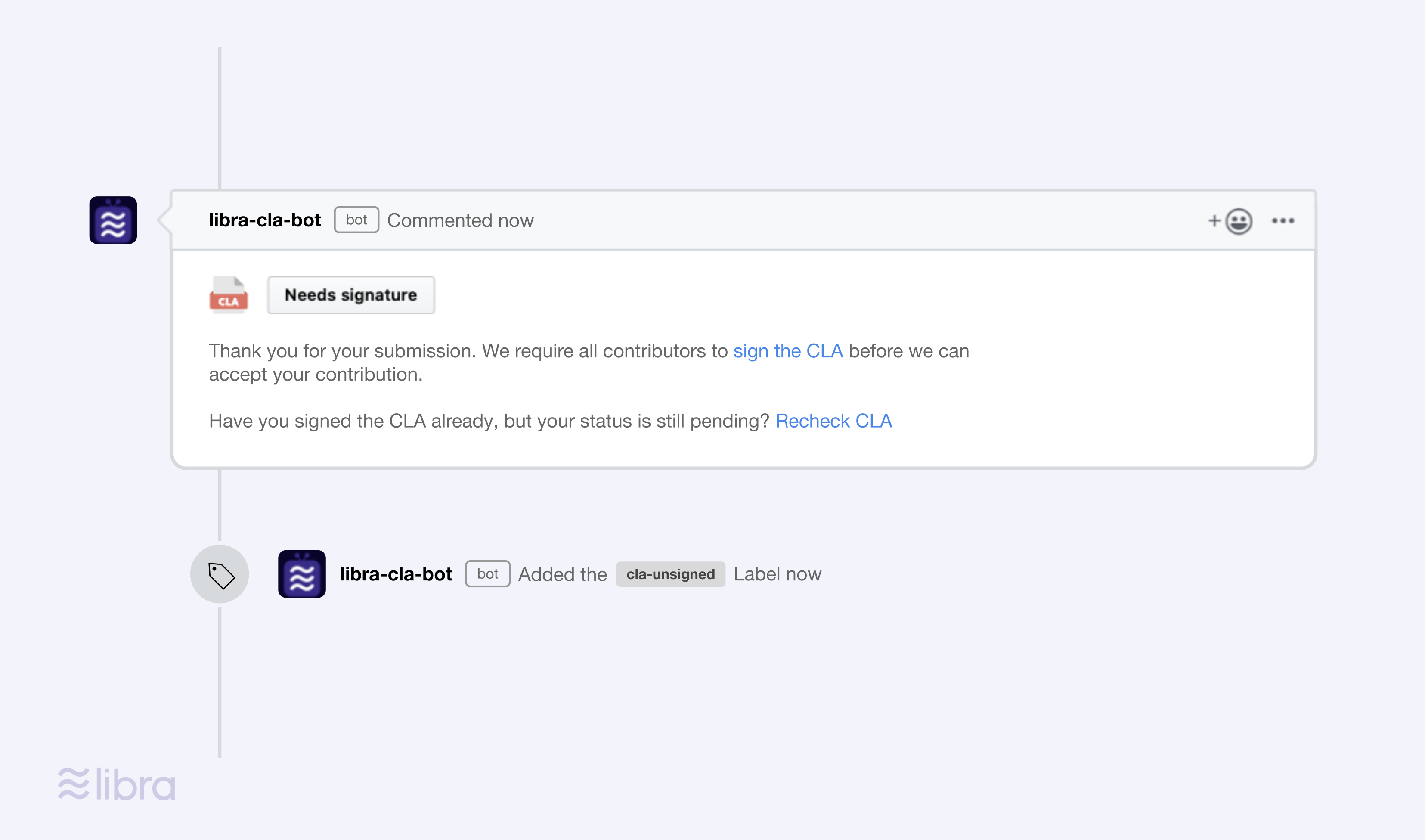Click the libra-cla-bot username on the comment
Viewport: 1425px width, 840px height.
[266, 220]
